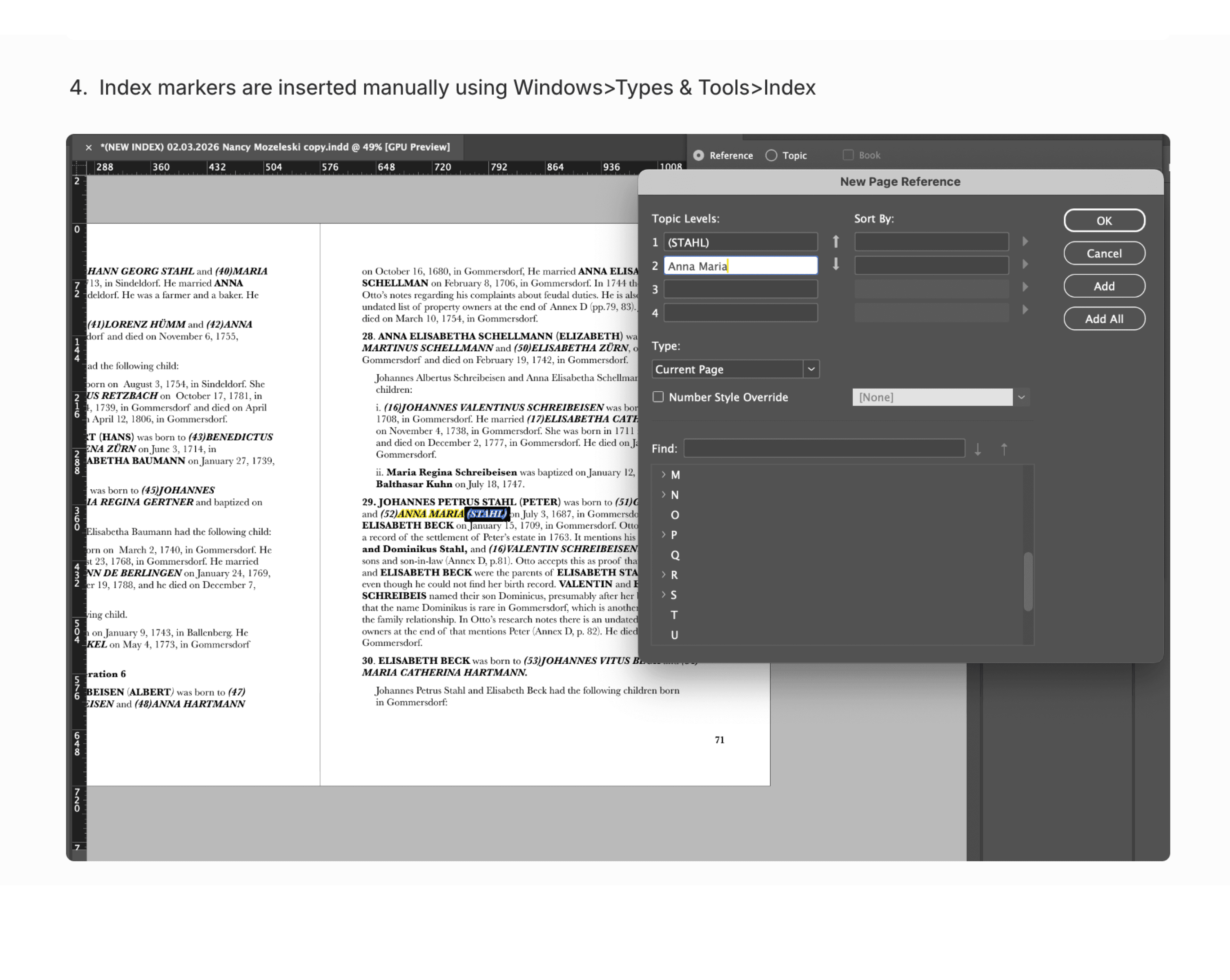Click the ruler origin corner box
Image resolution: width=1230 pixels, height=980 pixels.
click(x=79, y=167)
